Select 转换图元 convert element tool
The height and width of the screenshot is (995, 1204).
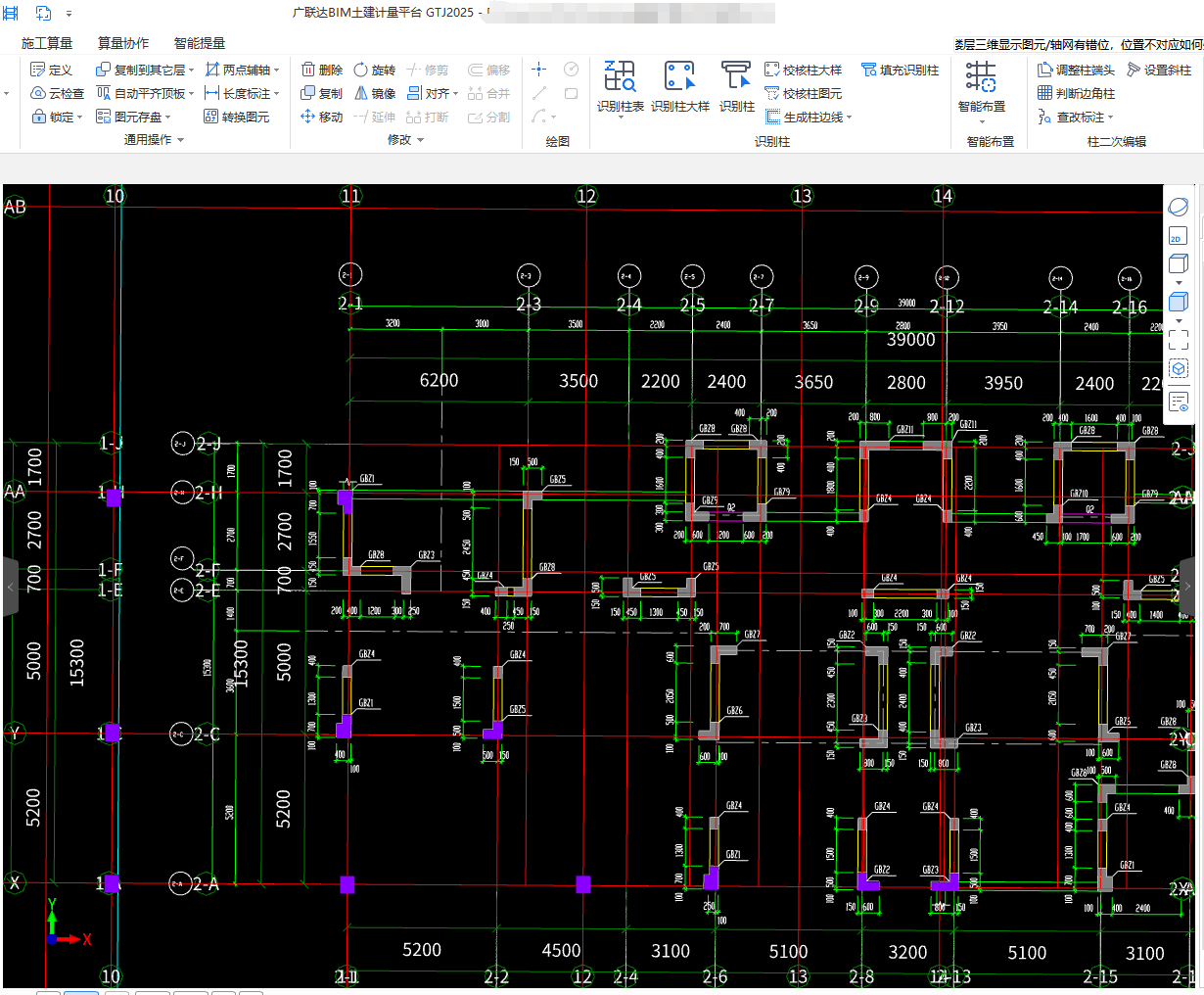click(x=236, y=117)
